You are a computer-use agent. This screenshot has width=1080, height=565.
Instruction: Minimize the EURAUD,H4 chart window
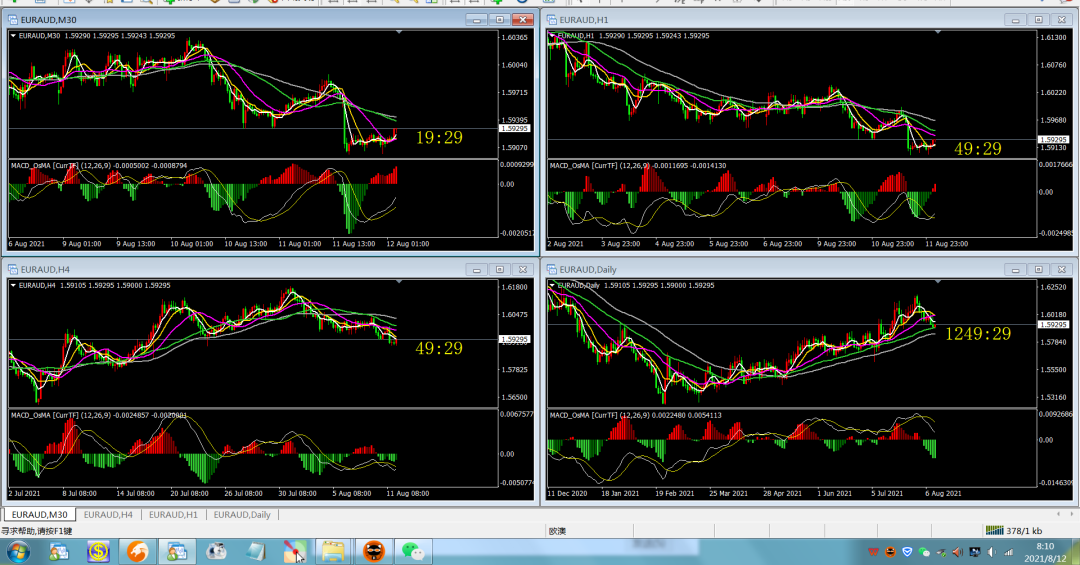coord(477,269)
